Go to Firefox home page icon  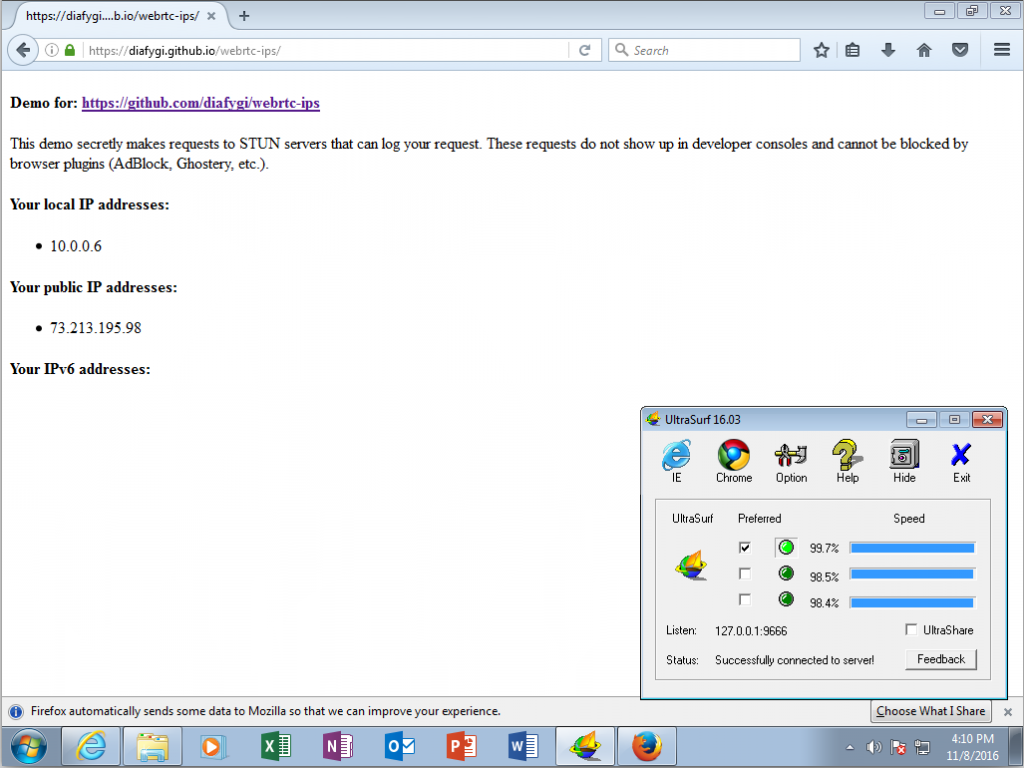pos(924,50)
